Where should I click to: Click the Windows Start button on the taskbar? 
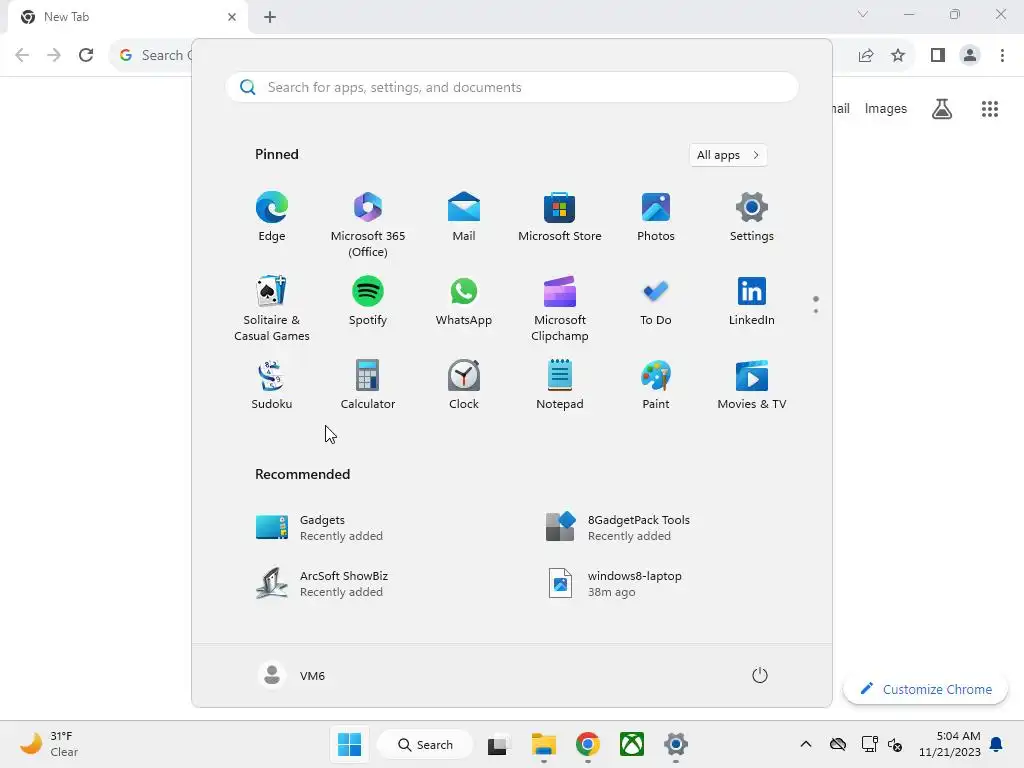tap(349, 744)
